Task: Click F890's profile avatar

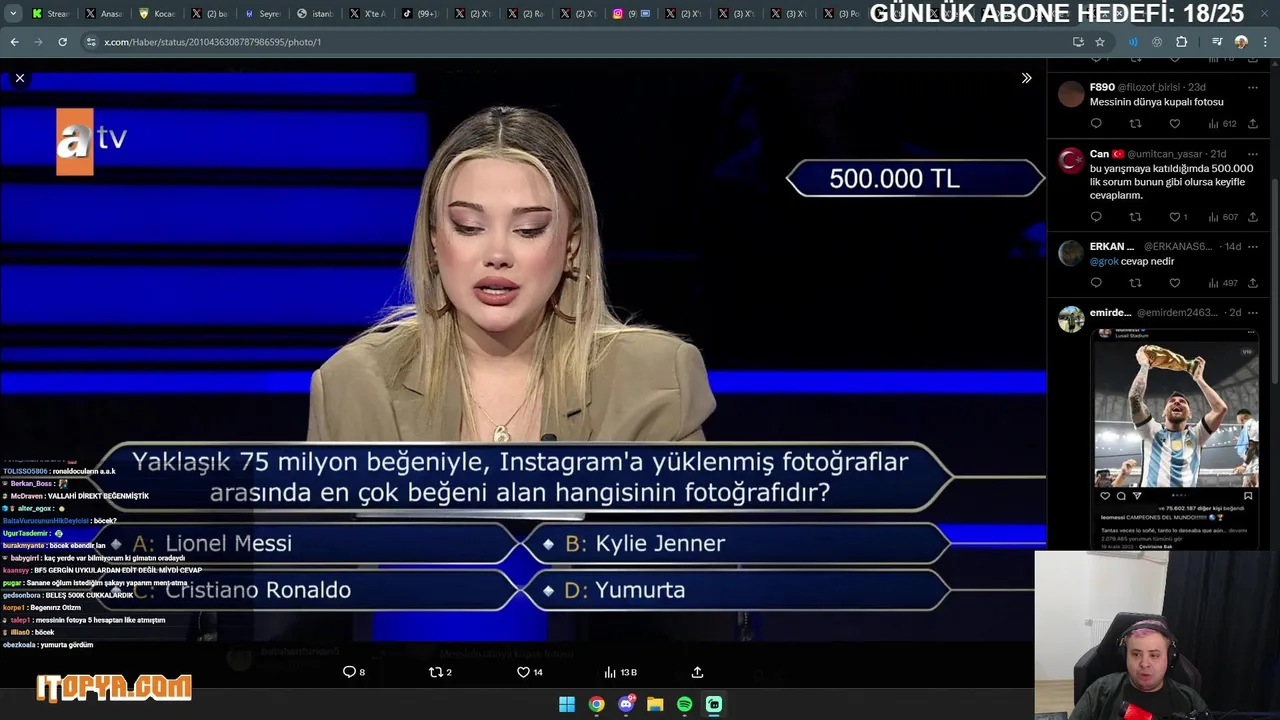Action: 1071,94
